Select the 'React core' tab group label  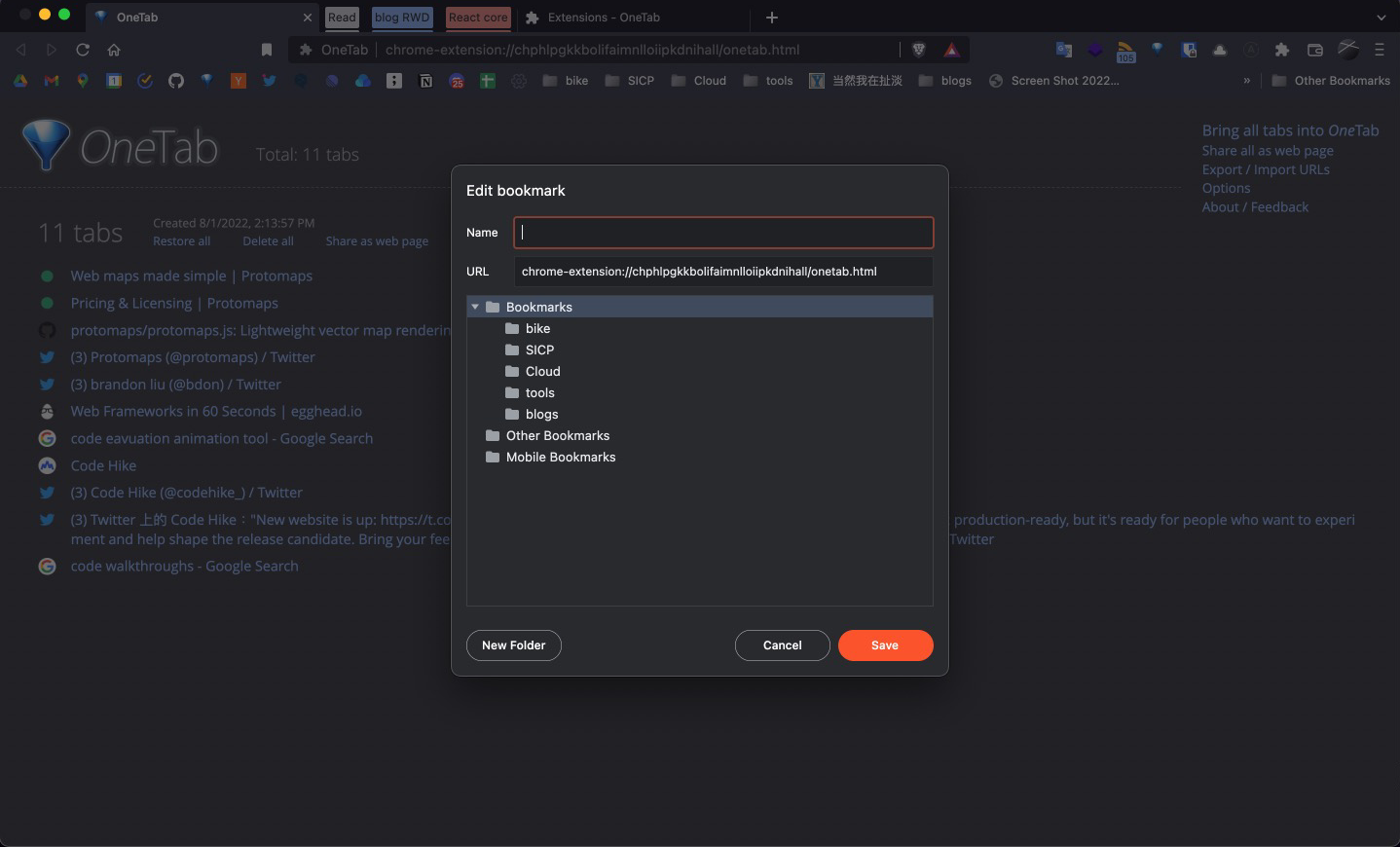(478, 18)
